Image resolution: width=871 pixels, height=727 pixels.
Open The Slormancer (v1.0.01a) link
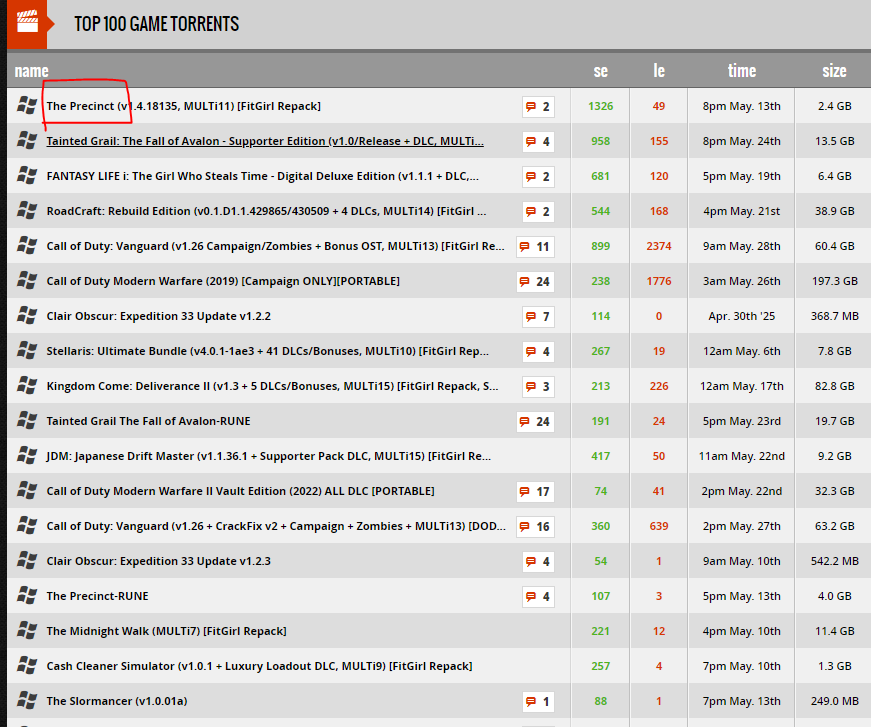117,701
